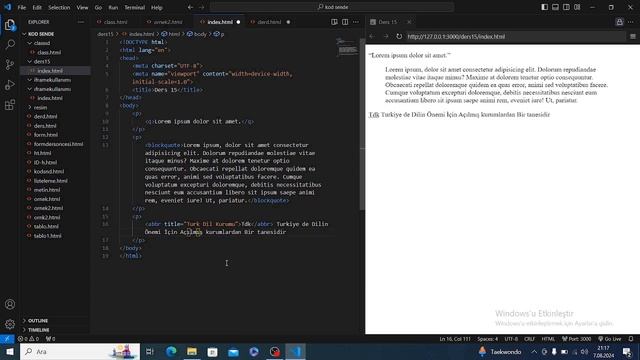Open Windows Start menu
This screenshot has width=640, height=360.
9,351
